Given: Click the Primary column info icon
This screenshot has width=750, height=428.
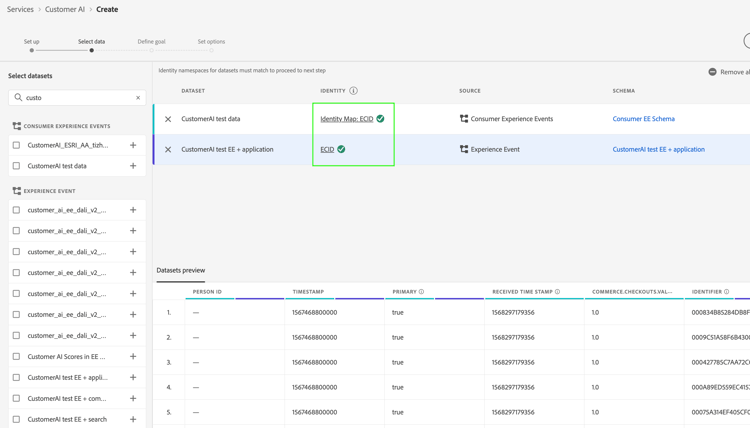Looking at the screenshot, I should [x=422, y=292].
